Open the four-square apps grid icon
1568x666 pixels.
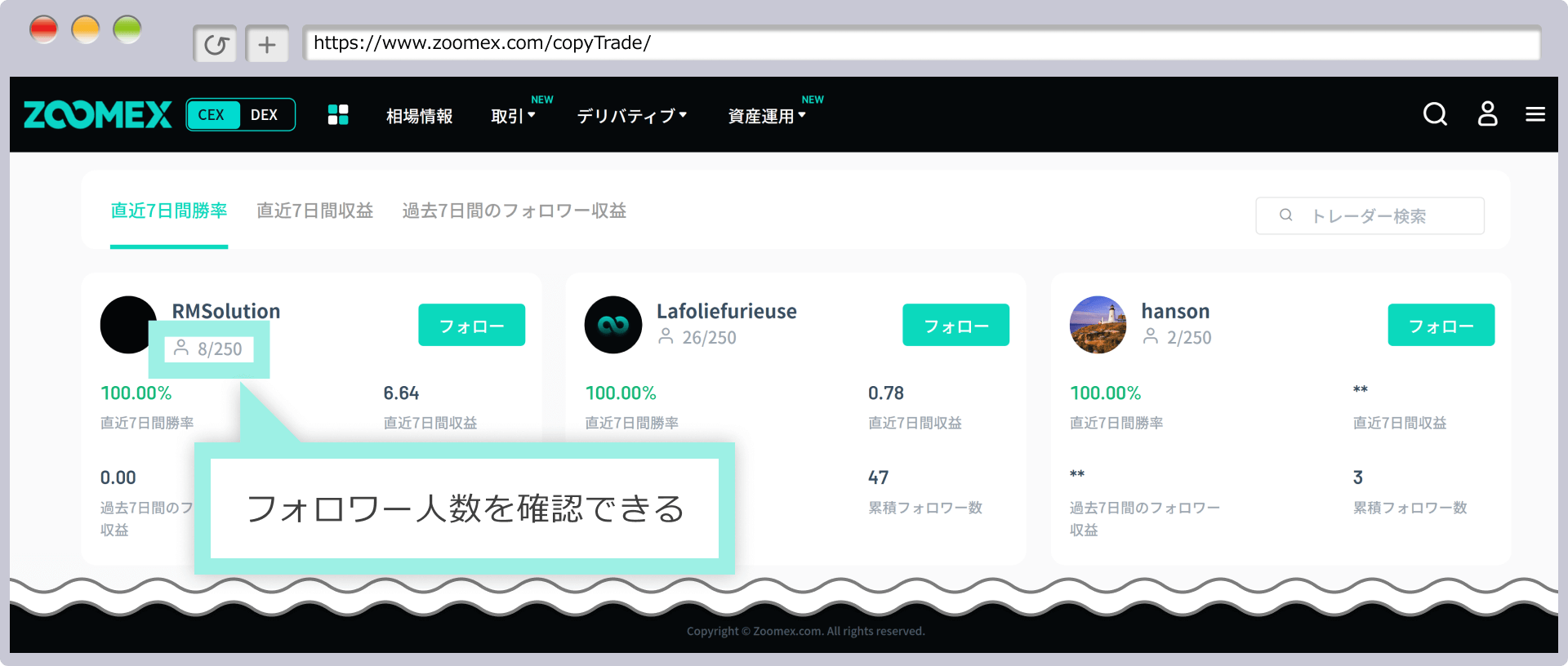click(338, 115)
